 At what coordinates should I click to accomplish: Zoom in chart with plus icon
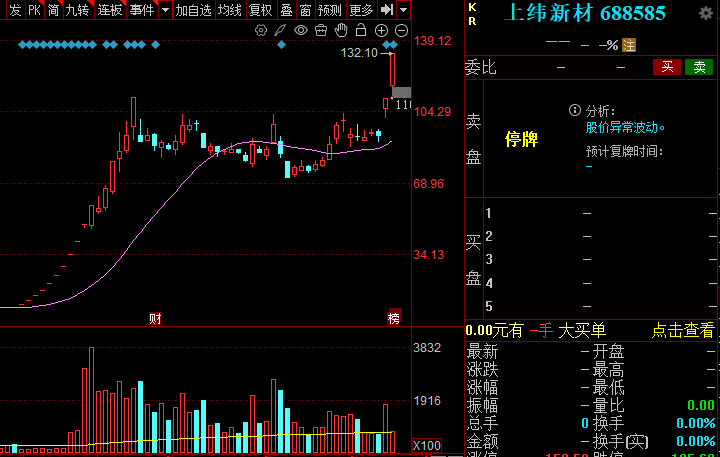[381, 30]
